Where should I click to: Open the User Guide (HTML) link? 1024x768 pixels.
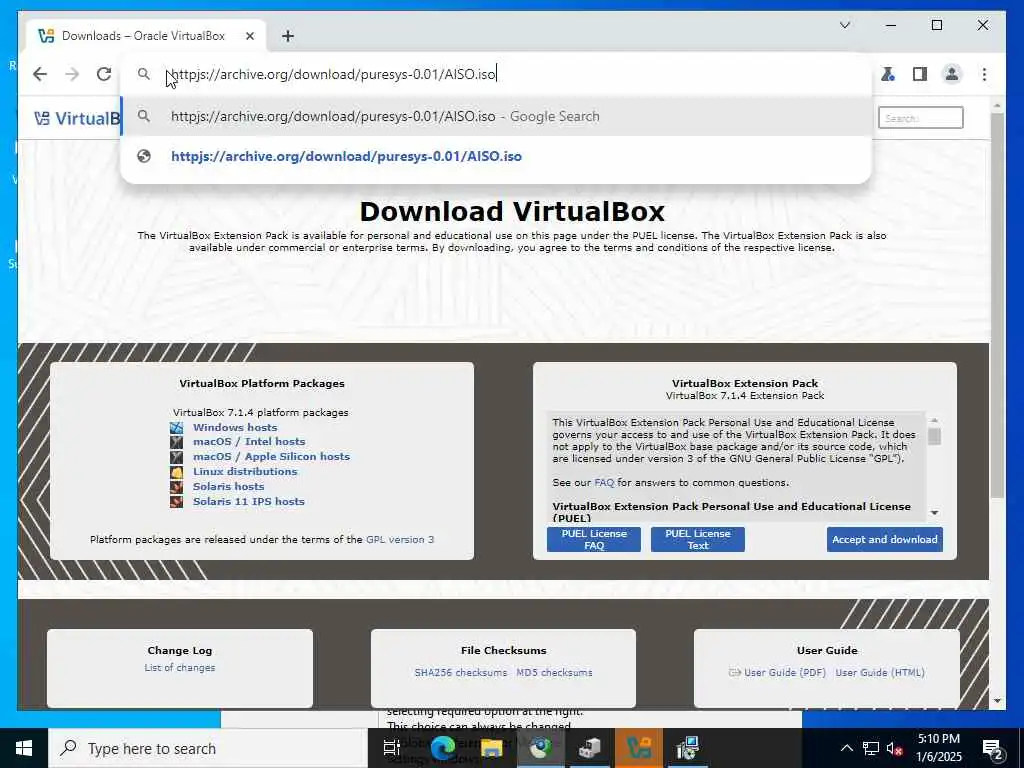(880, 673)
